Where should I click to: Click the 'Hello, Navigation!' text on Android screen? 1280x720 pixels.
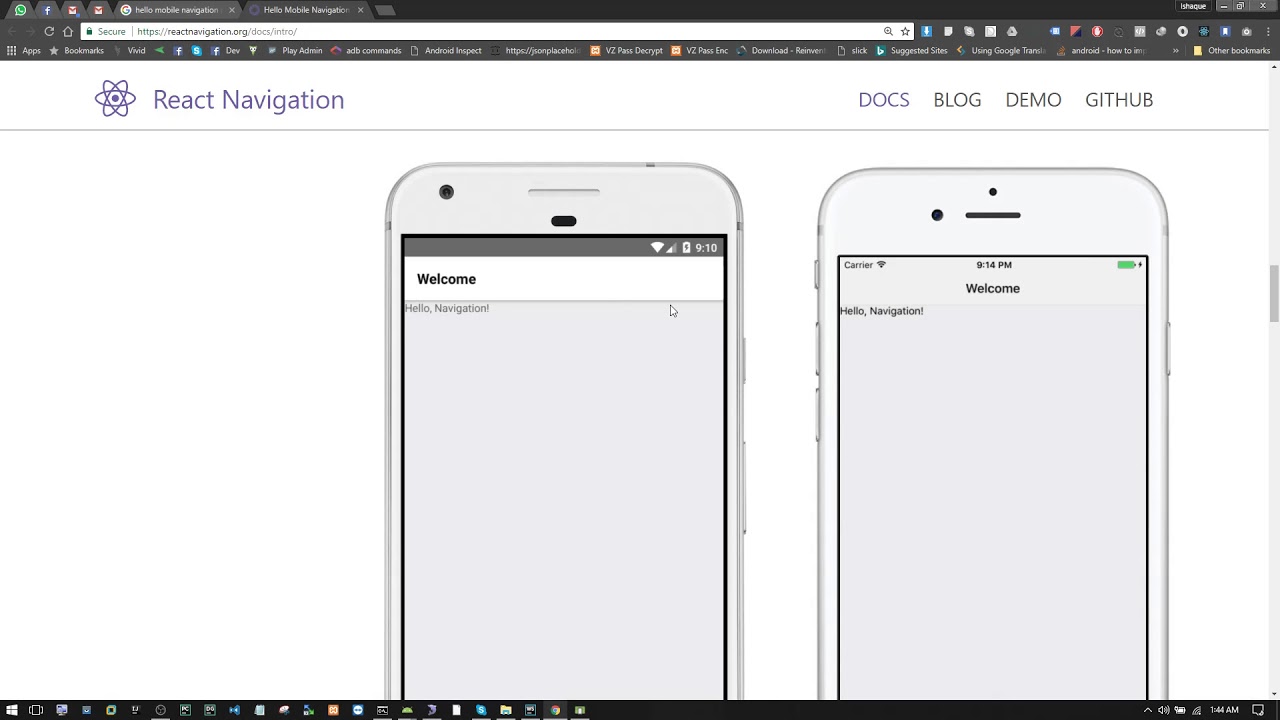point(447,308)
